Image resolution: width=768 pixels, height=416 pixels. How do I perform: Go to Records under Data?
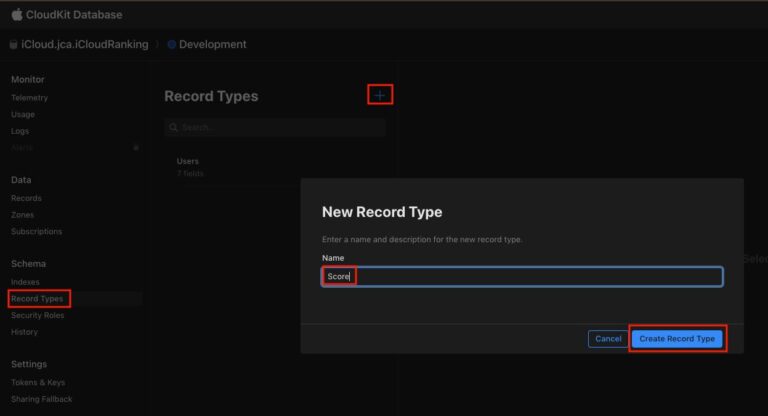(x=26, y=198)
